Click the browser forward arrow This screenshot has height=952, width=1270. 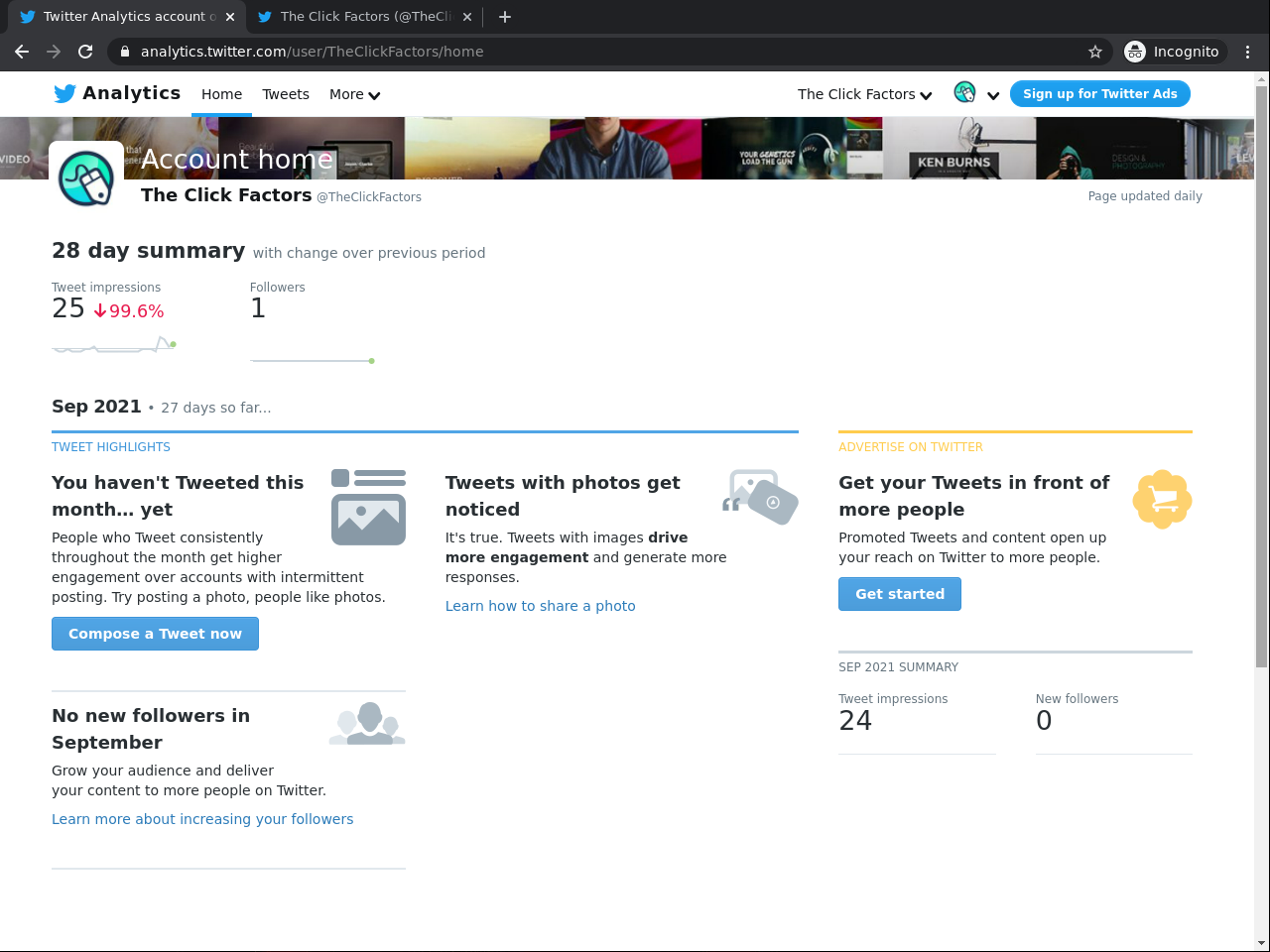point(54,52)
